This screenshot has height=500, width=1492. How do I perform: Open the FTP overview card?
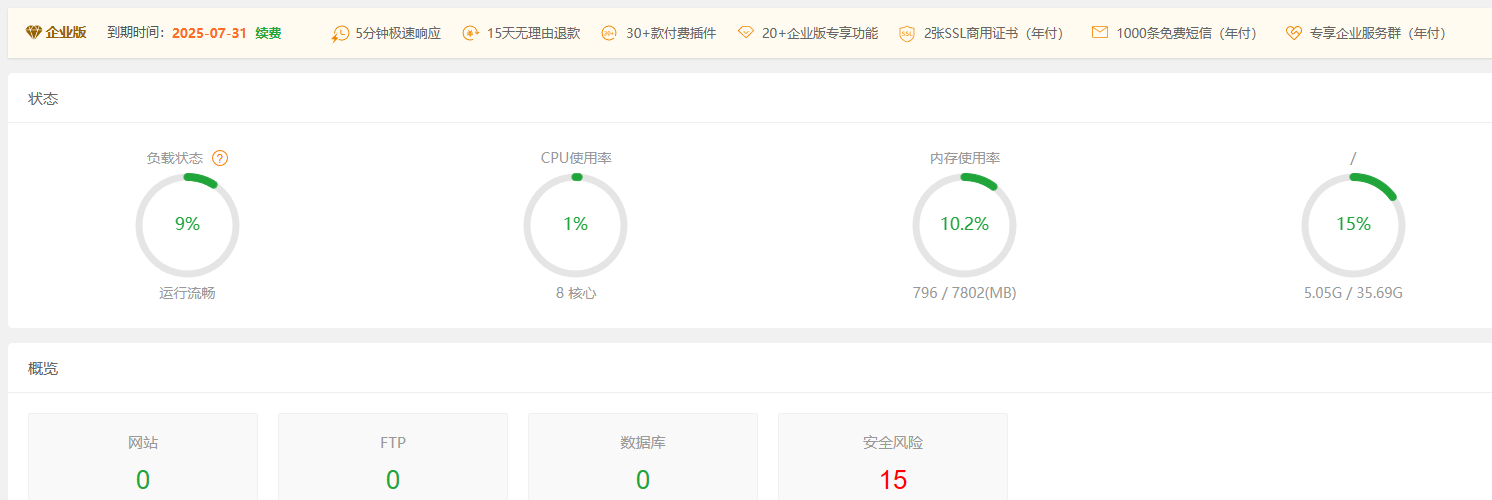(x=393, y=457)
